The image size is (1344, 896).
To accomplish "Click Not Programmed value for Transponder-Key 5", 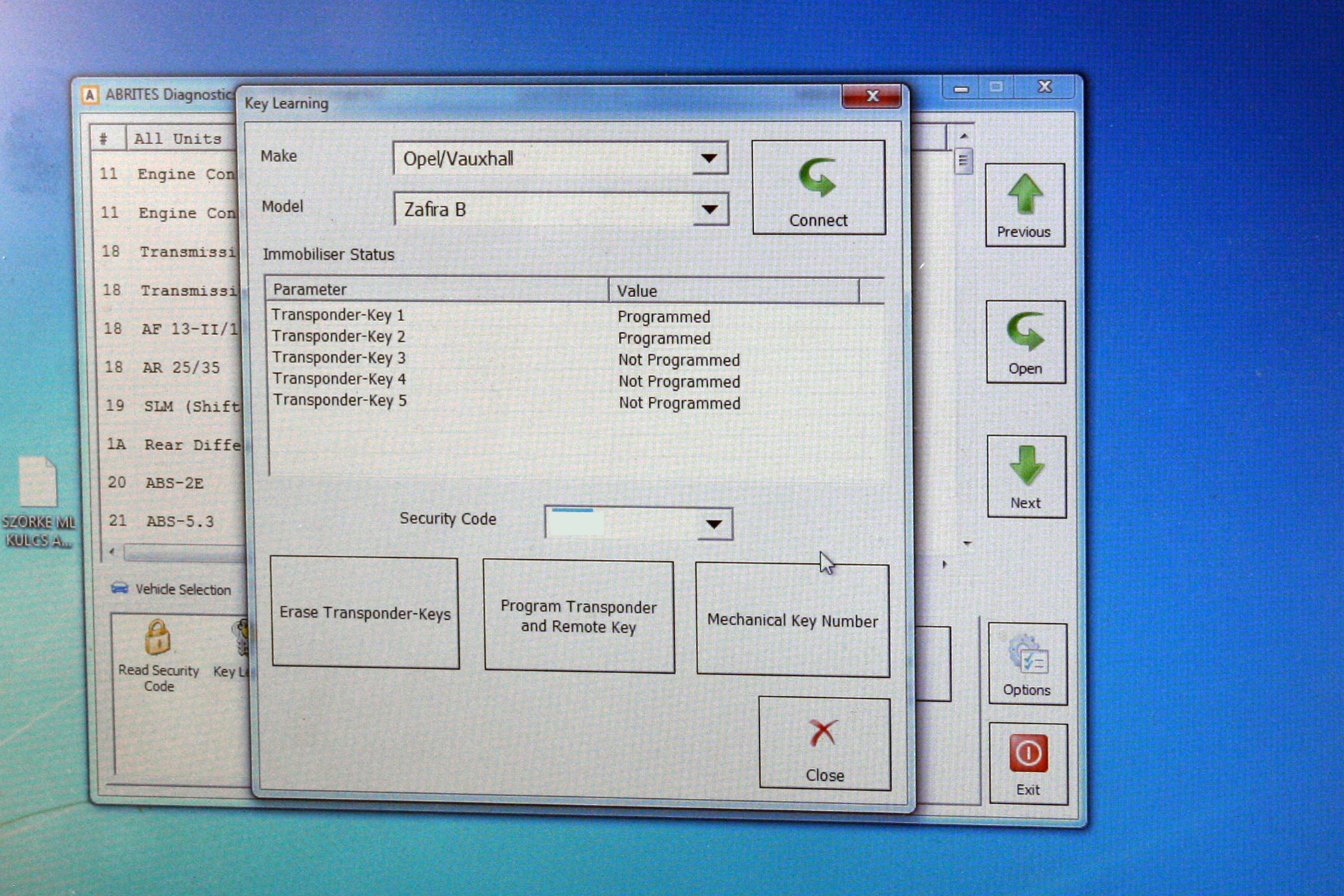I will click(679, 403).
